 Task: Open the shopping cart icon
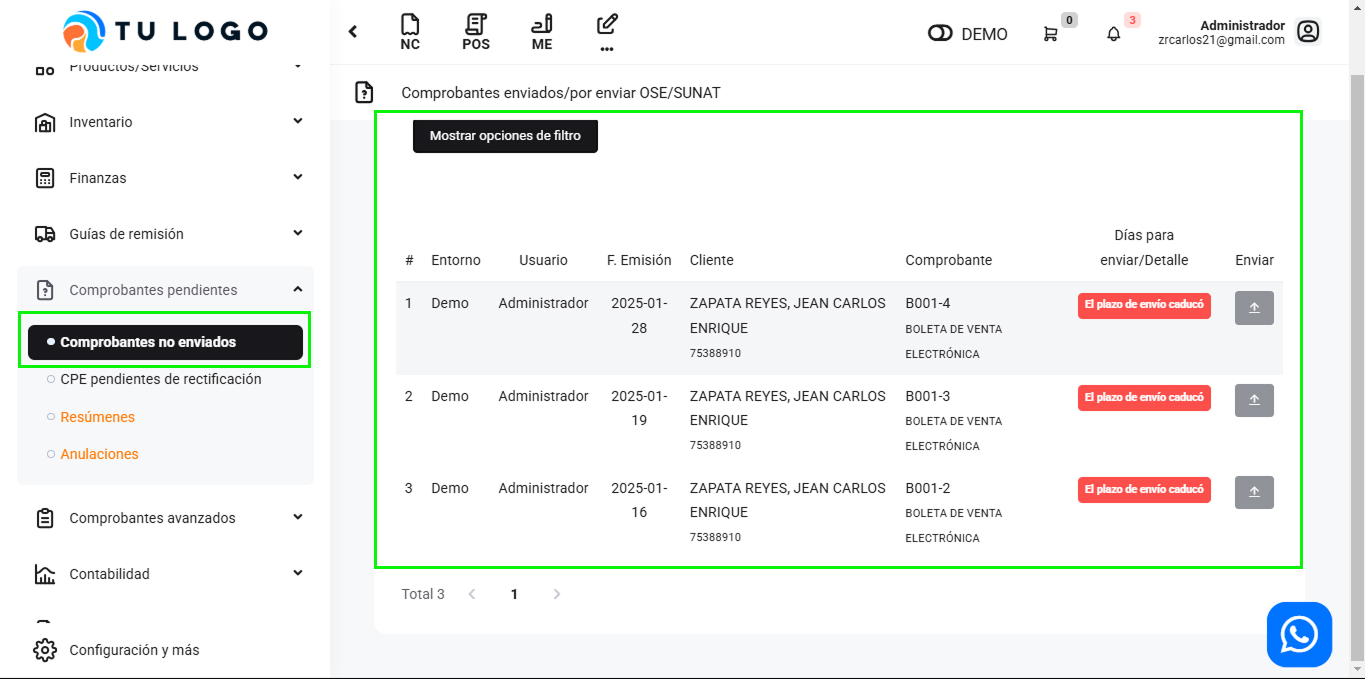(x=1050, y=34)
